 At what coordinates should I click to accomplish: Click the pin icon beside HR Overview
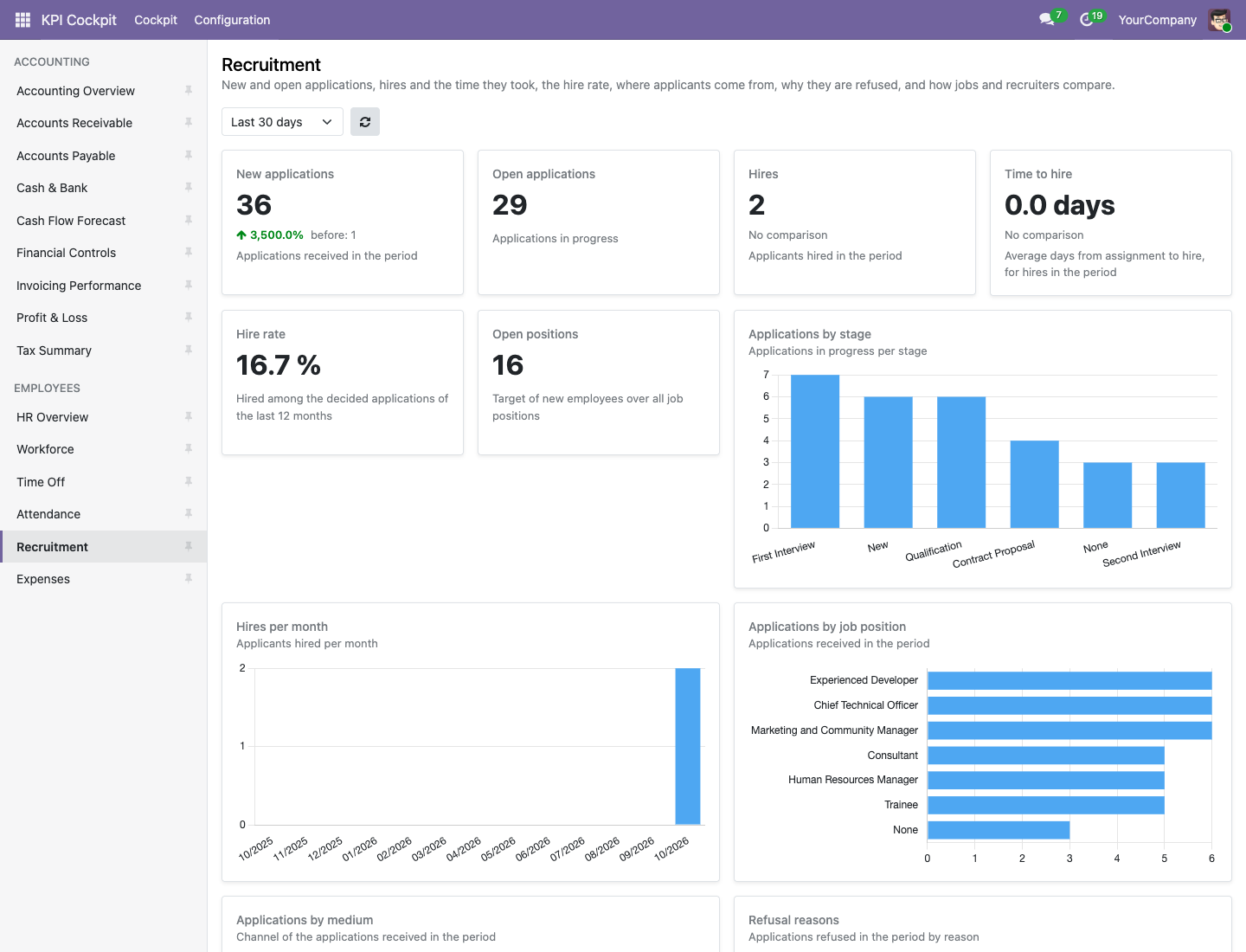[x=189, y=416]
